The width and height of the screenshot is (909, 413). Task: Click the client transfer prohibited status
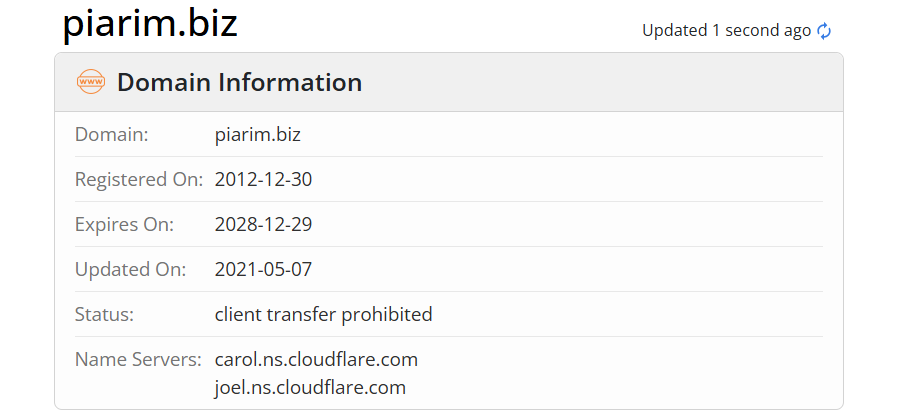pyautogui.click(x=323, y=314)
